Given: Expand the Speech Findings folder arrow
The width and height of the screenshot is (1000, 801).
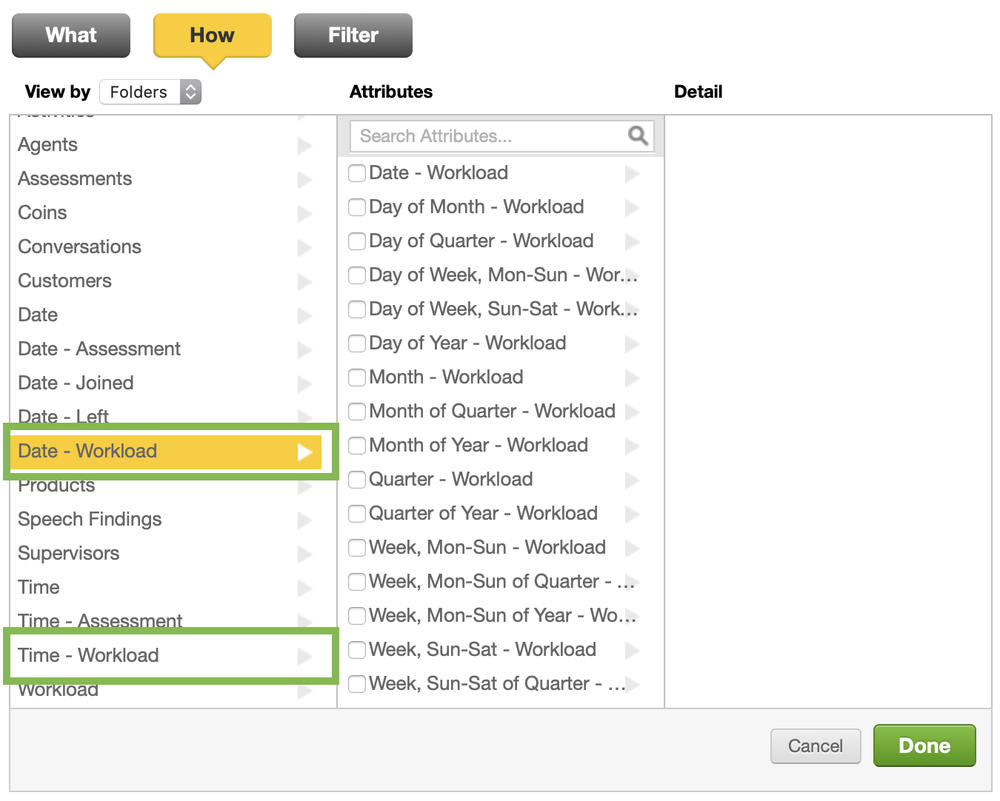Looking at the screenshot, I should click(x=305, y=519).
